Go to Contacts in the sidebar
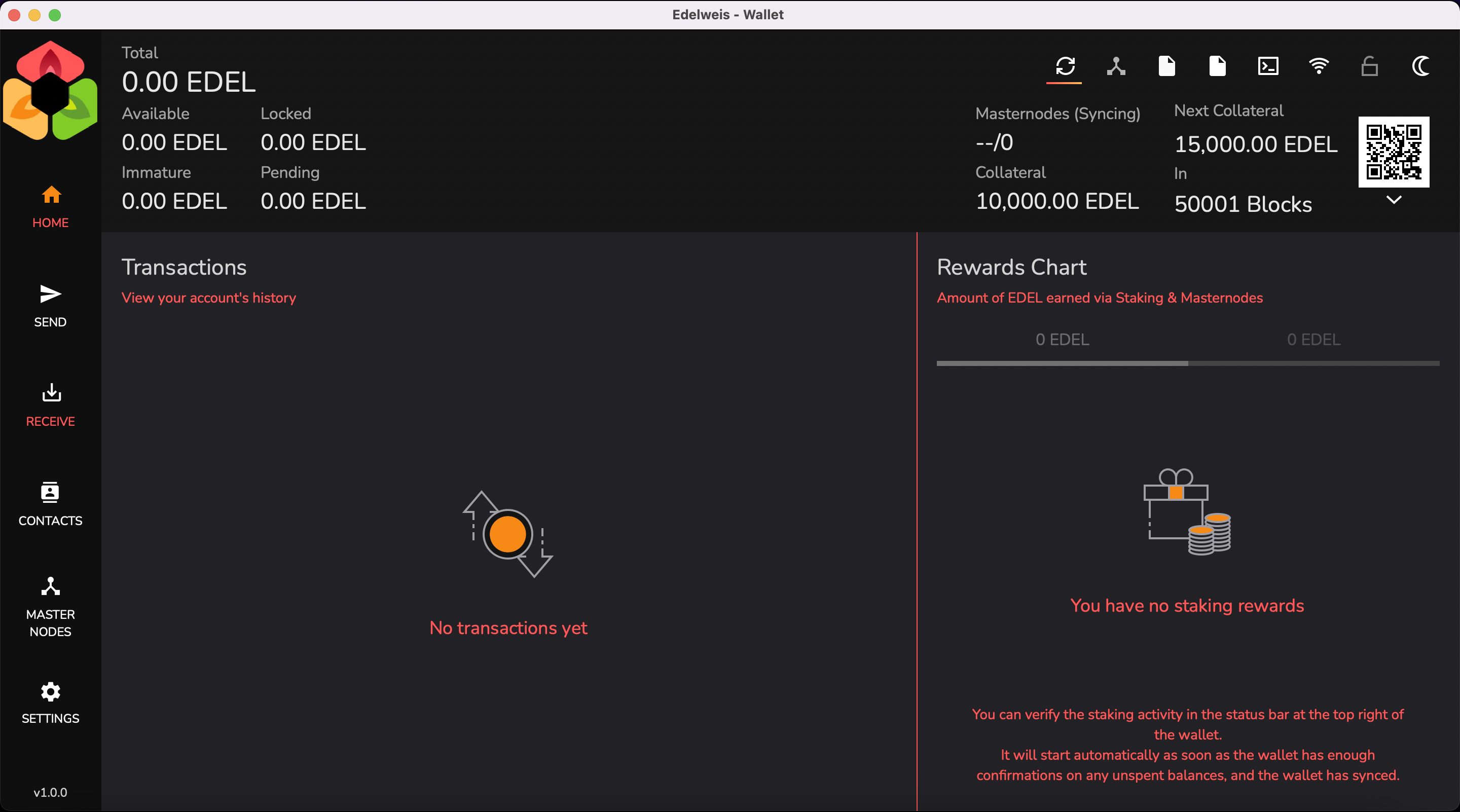This screenshot has height=812, width=1460. click(51, 504)
